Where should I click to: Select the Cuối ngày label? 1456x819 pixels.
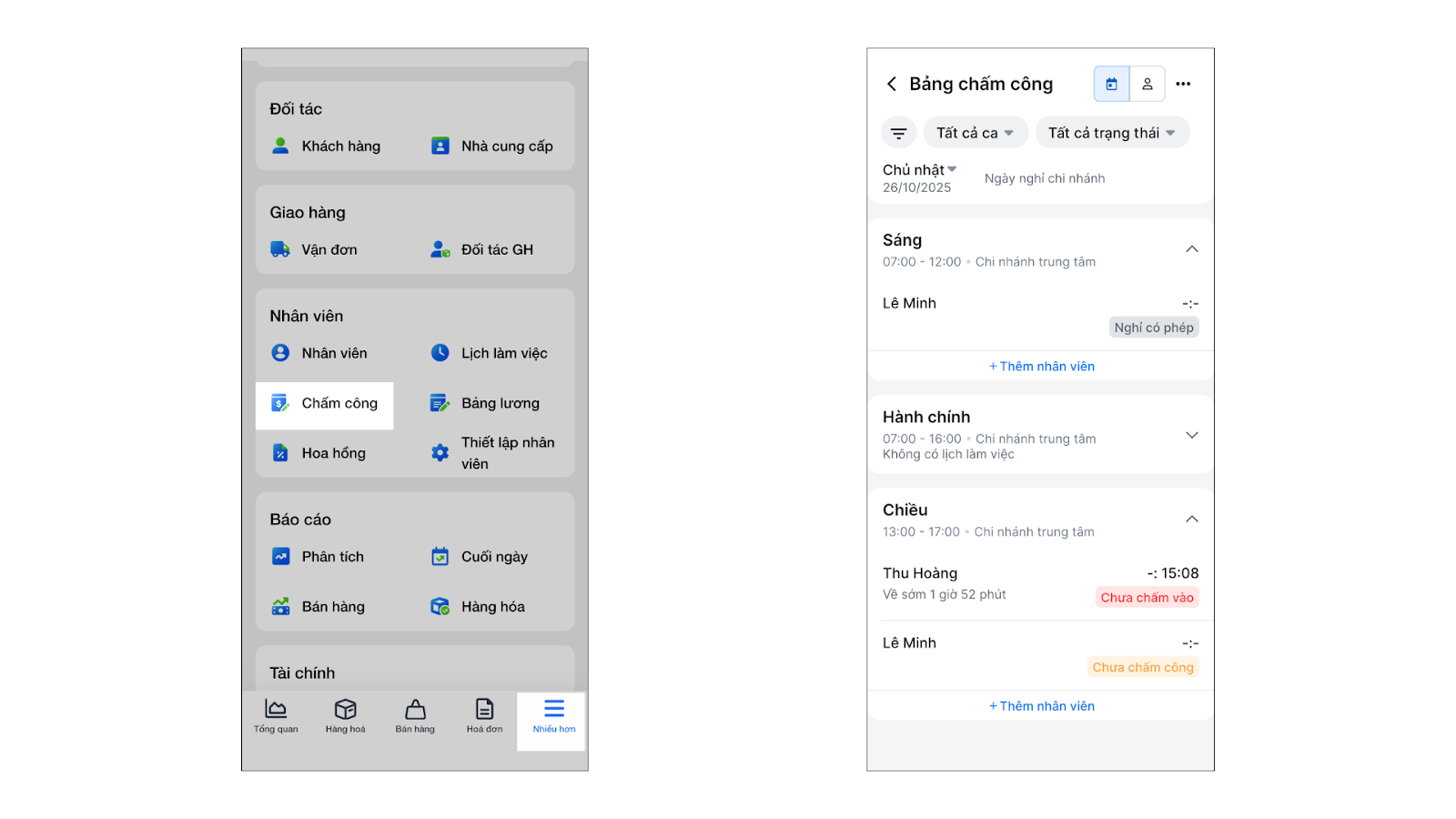pyautogui.click(x=494, y=557)
